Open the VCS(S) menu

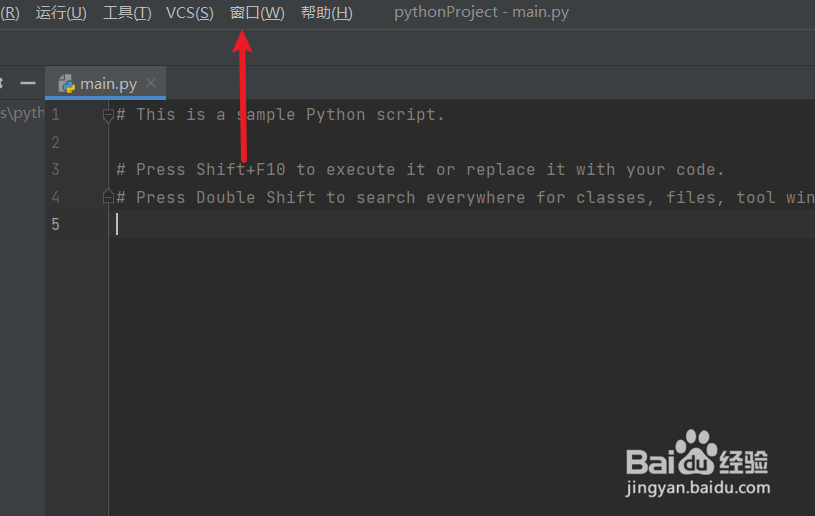(x=189, y=13)
